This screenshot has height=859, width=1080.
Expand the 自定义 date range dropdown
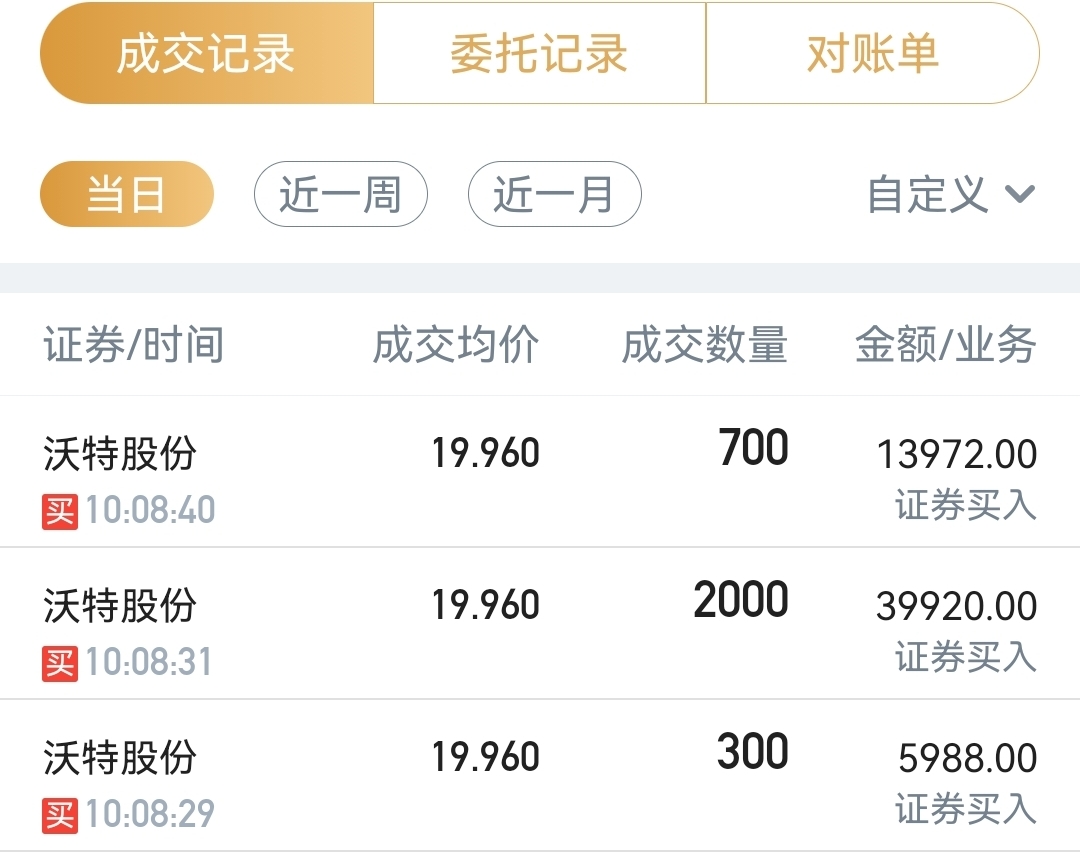point(927,194)
